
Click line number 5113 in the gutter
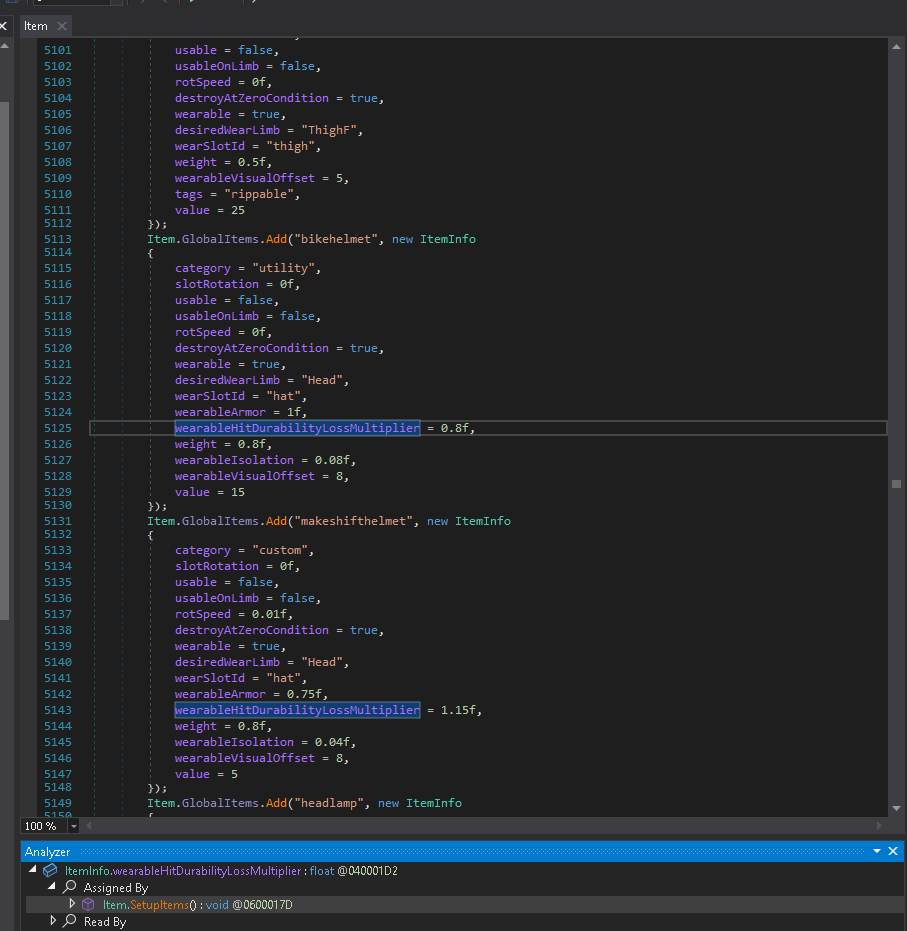(x=58, y=239)
